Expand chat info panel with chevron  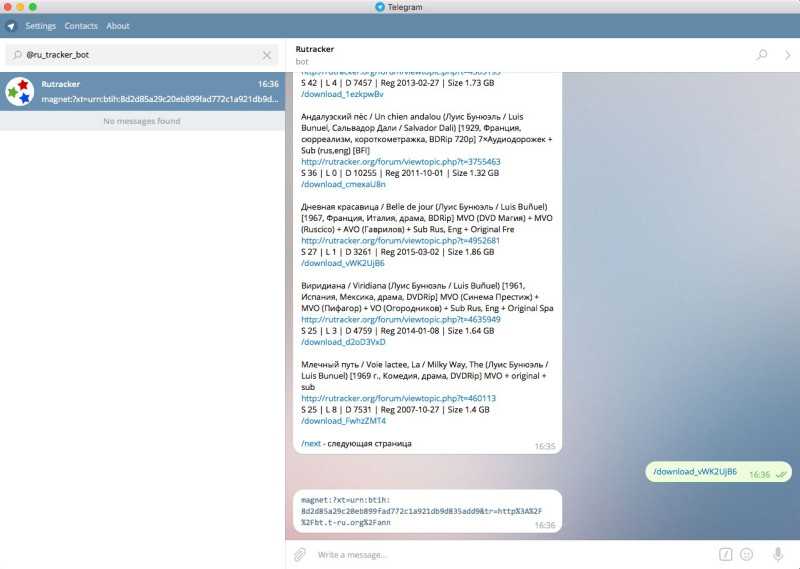tap(788, 55)
